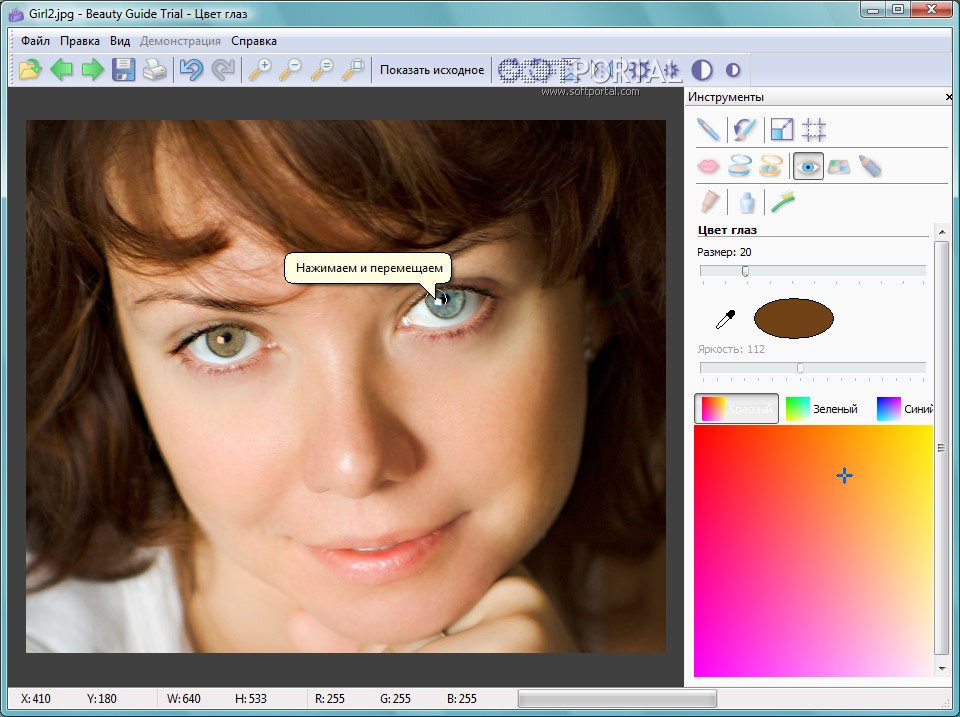Pick the lotion bottle tool
The width and height of the screenshot is (960, 717).
click(x=746, y=202)
